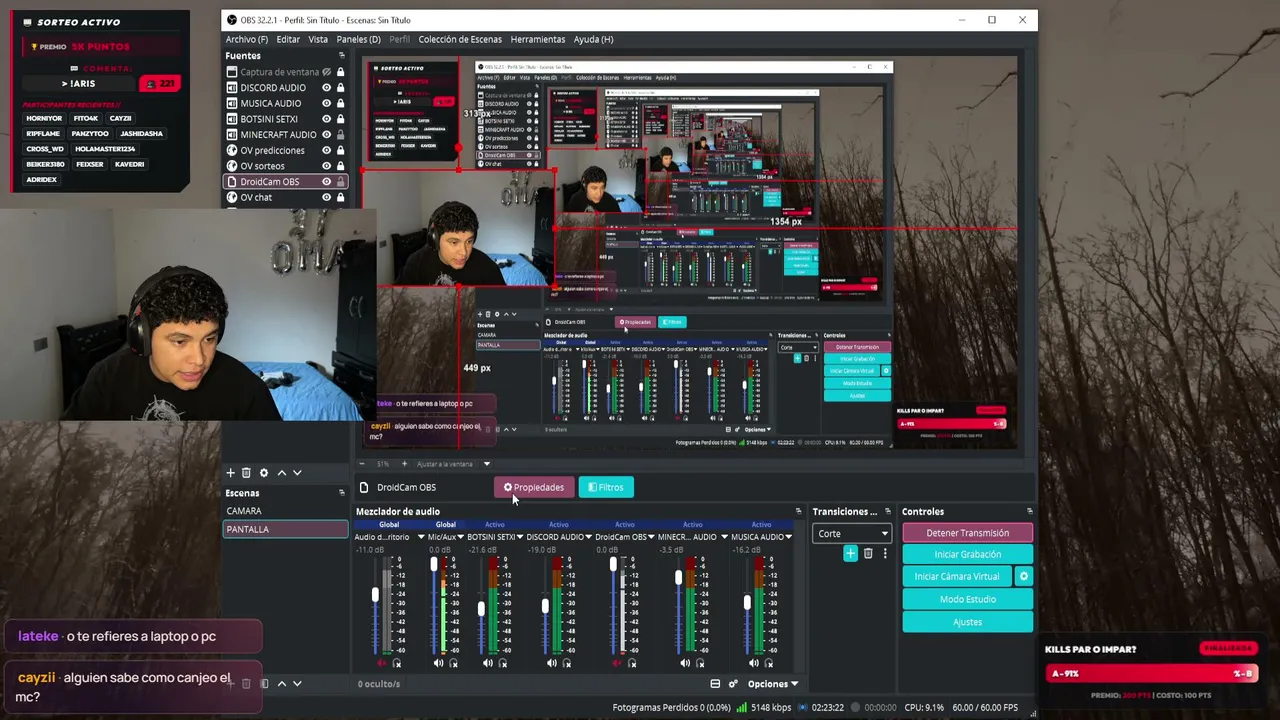The image size is (1280, 720).
Task: Expand the DISCORD AUDIO channel menu arrow
Action: (588, 537)
